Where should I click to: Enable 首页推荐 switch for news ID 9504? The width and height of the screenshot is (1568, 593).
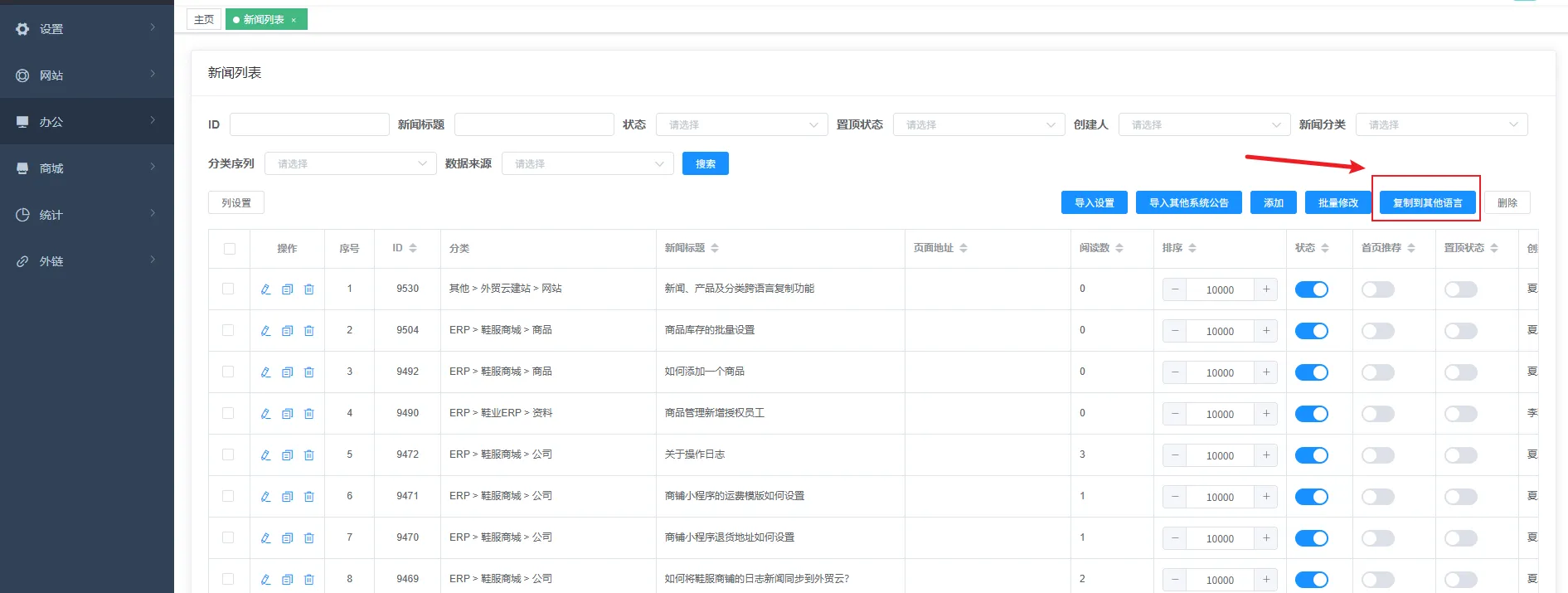coord(1377,331)
